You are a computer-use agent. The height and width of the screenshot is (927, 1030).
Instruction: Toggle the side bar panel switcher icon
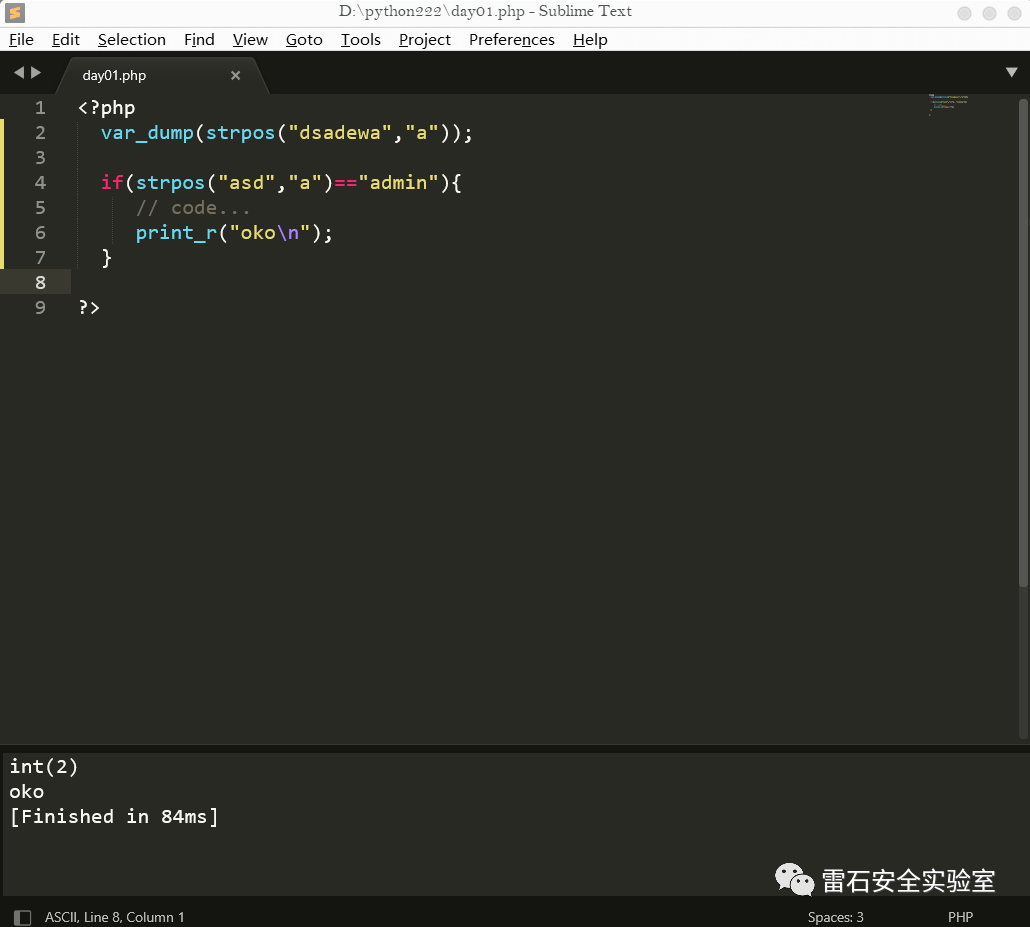coord(22,917)
